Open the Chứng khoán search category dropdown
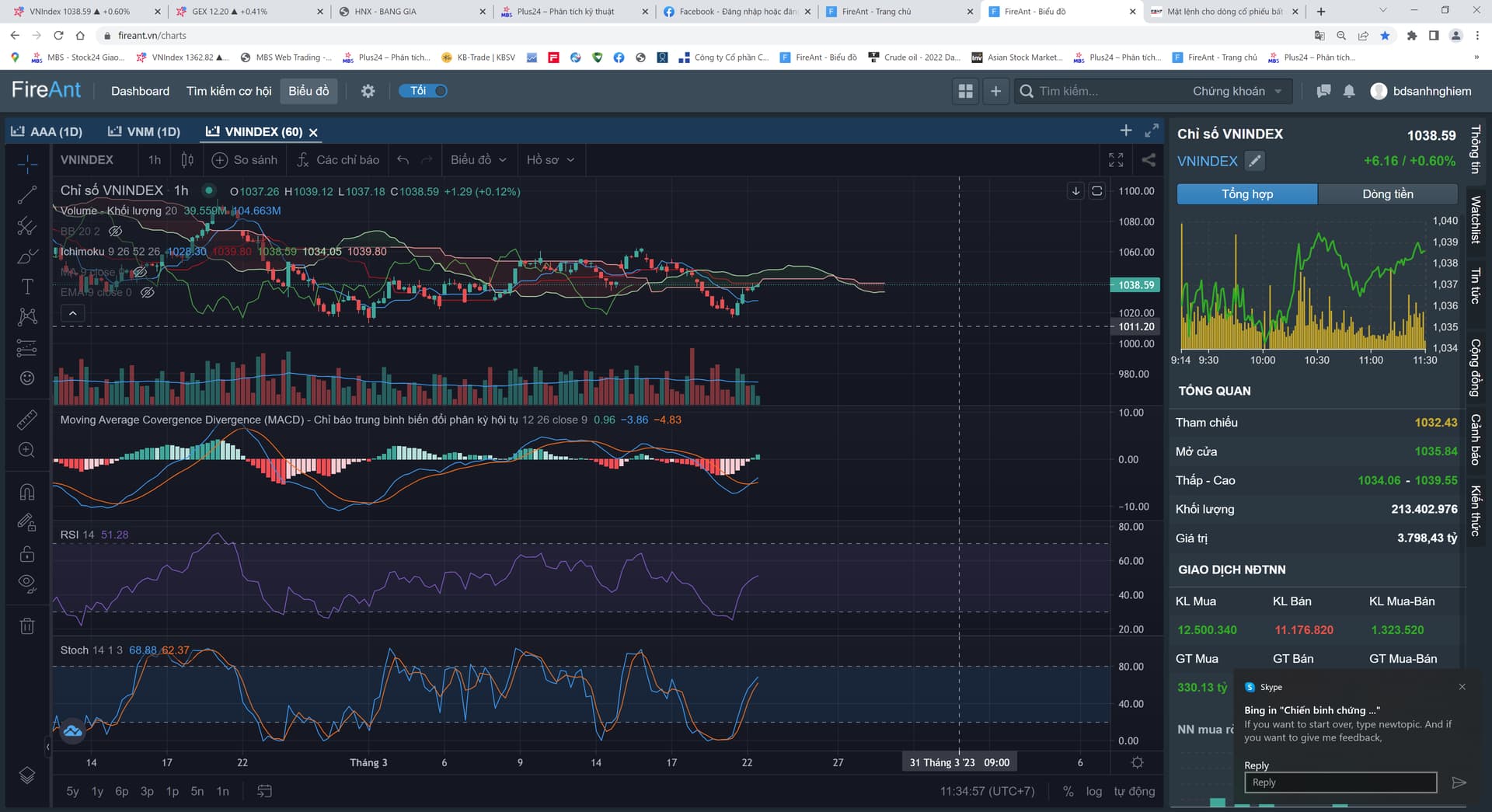The width and height of the screenshot is (1492, 812). tap(1237, 91)
